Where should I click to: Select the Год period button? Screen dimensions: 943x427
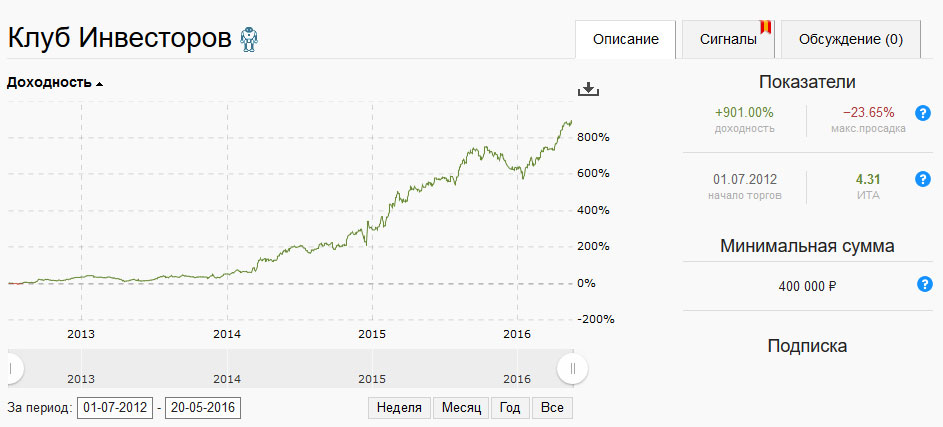pos(510,408)
